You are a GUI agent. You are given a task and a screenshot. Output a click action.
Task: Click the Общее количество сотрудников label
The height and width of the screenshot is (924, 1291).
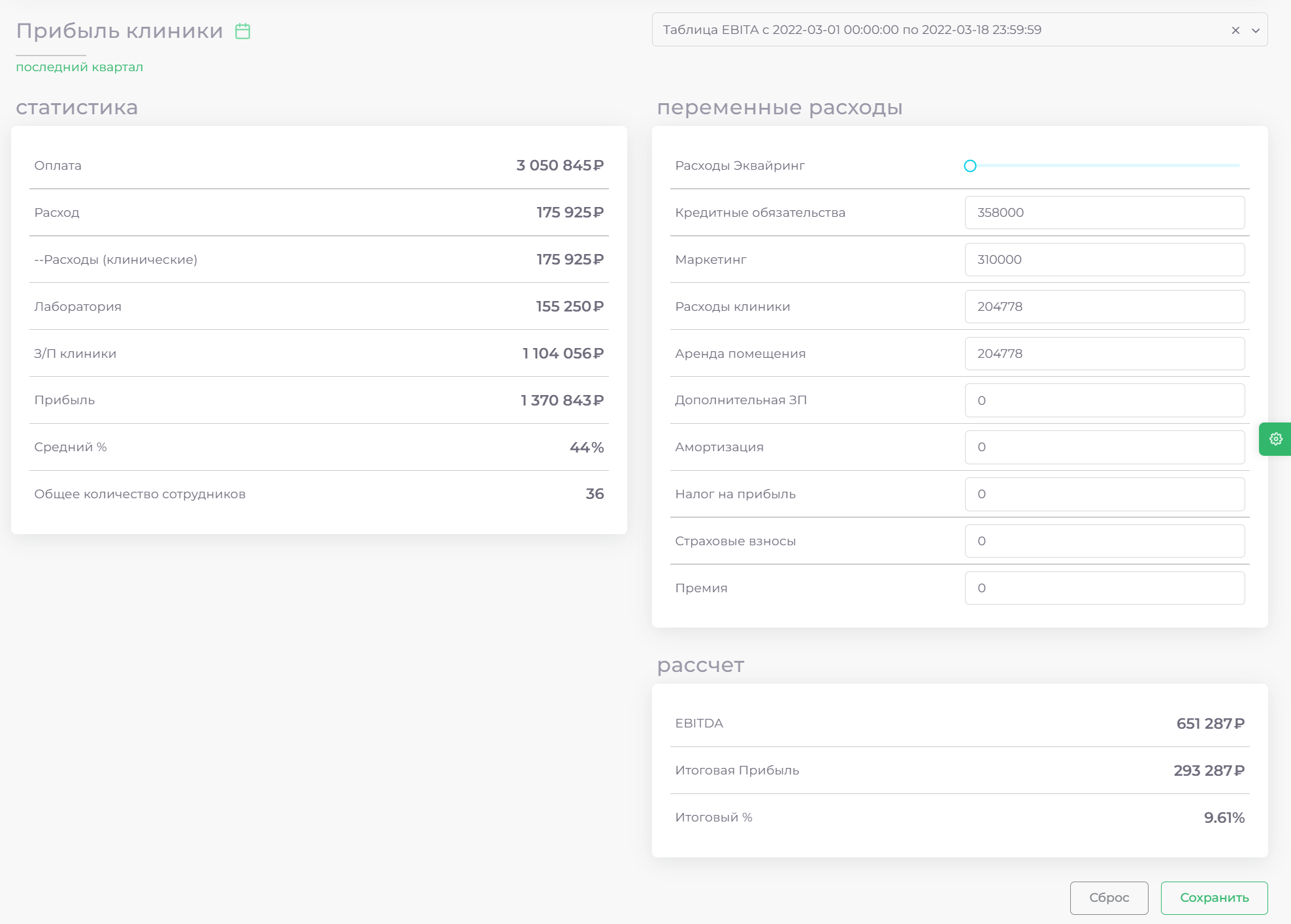[140, 494]
